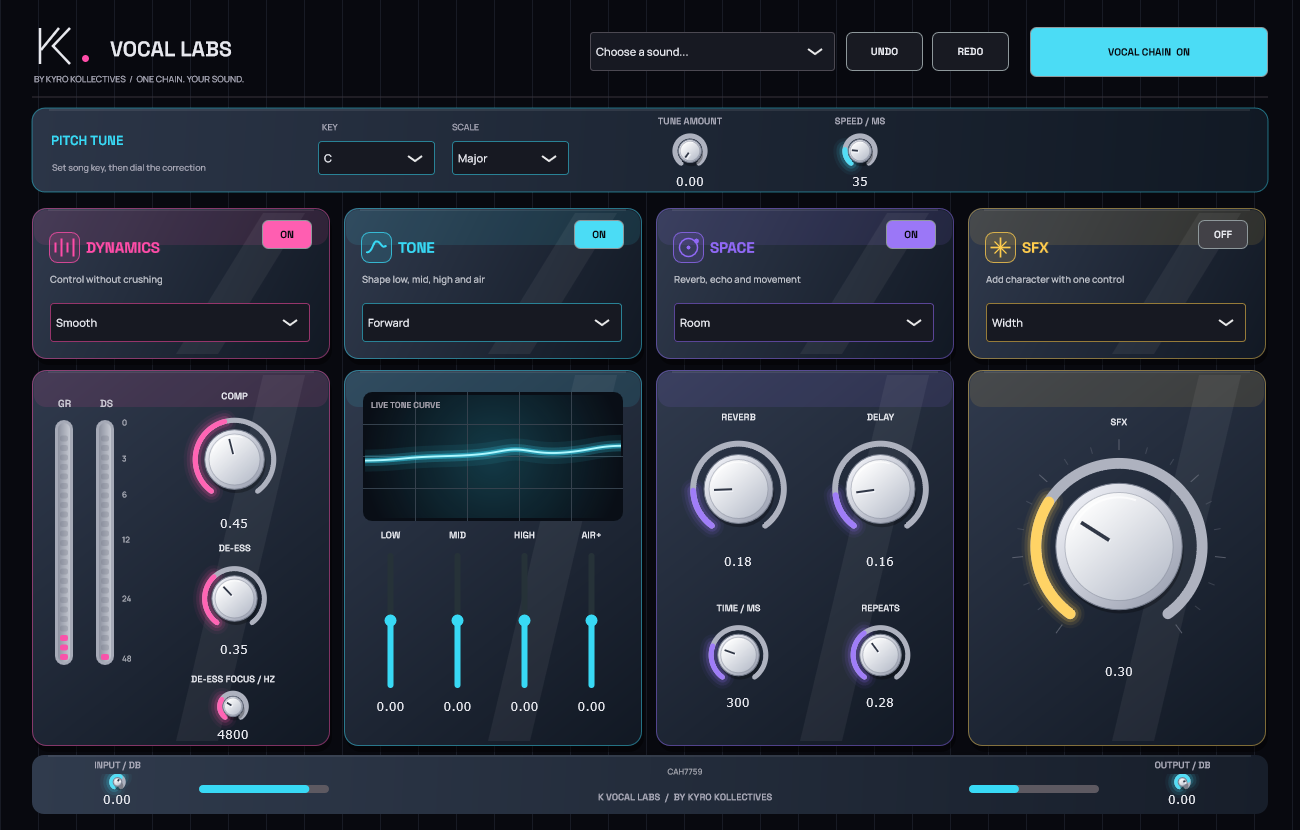Image resolution: width=1300 pixels, height=830 pixels.
Task: Click the large SFX knob
Action: tap(1118, 545)
